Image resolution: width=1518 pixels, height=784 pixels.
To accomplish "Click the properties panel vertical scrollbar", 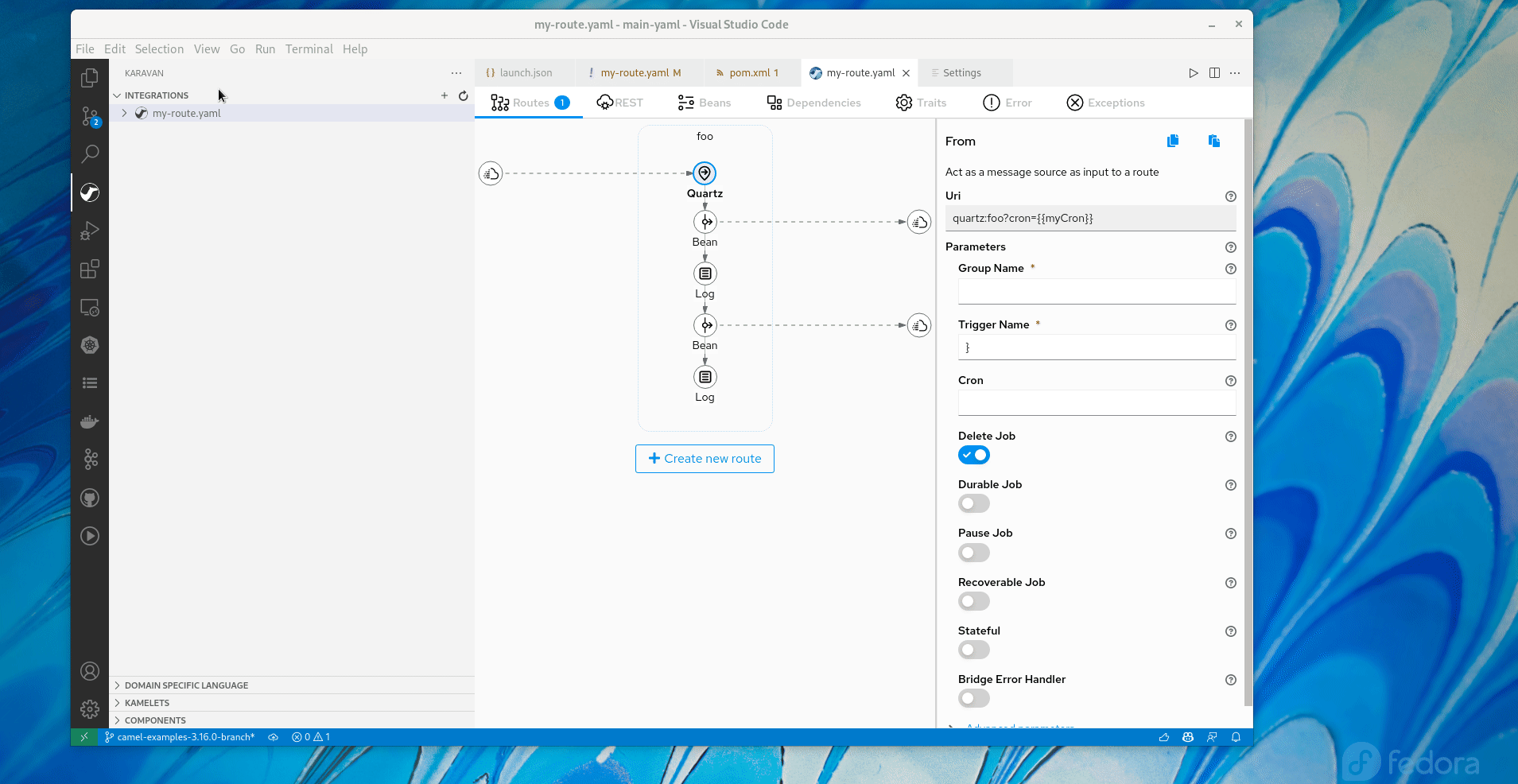I will tap(1248, 412).
